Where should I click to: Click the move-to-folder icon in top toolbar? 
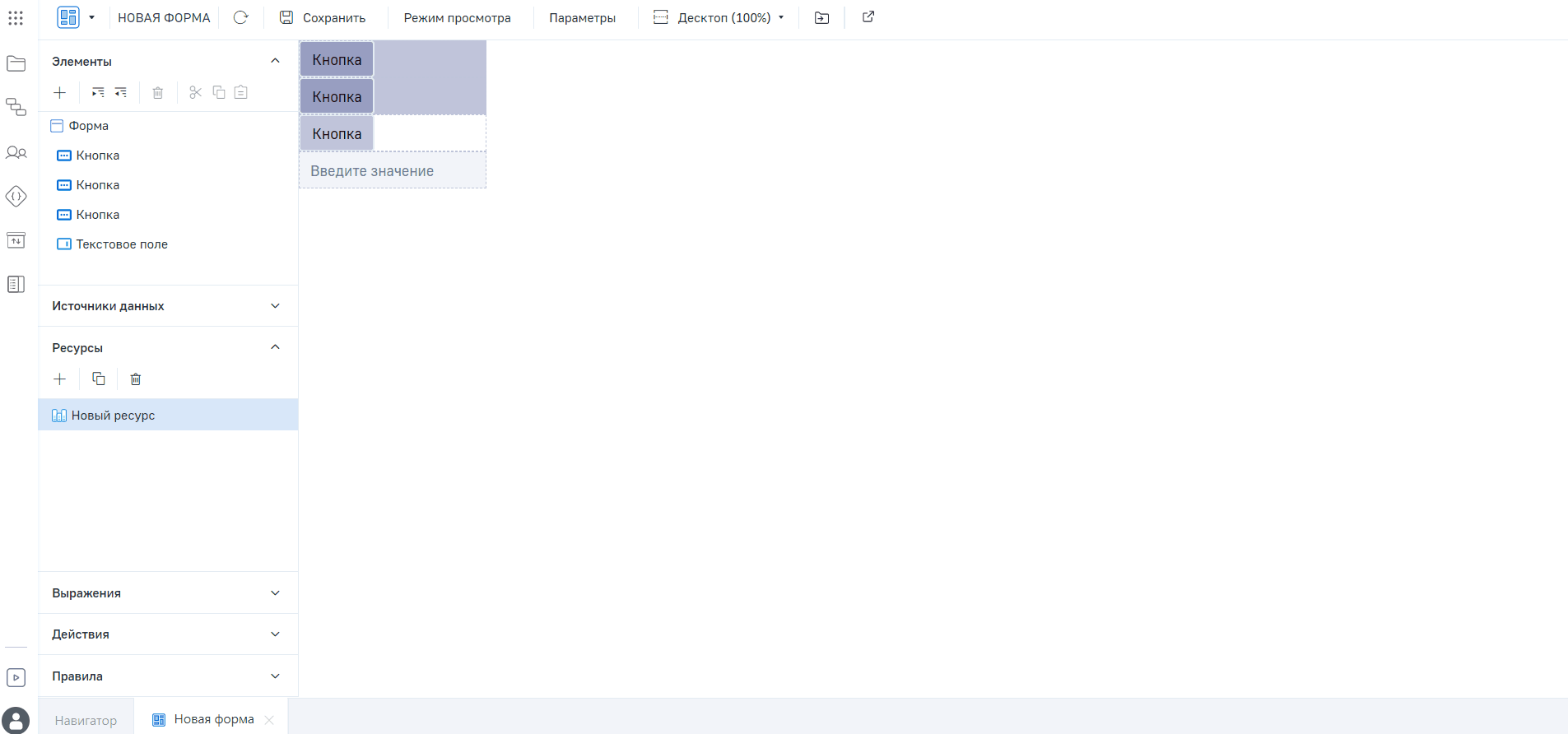point(821,17)
